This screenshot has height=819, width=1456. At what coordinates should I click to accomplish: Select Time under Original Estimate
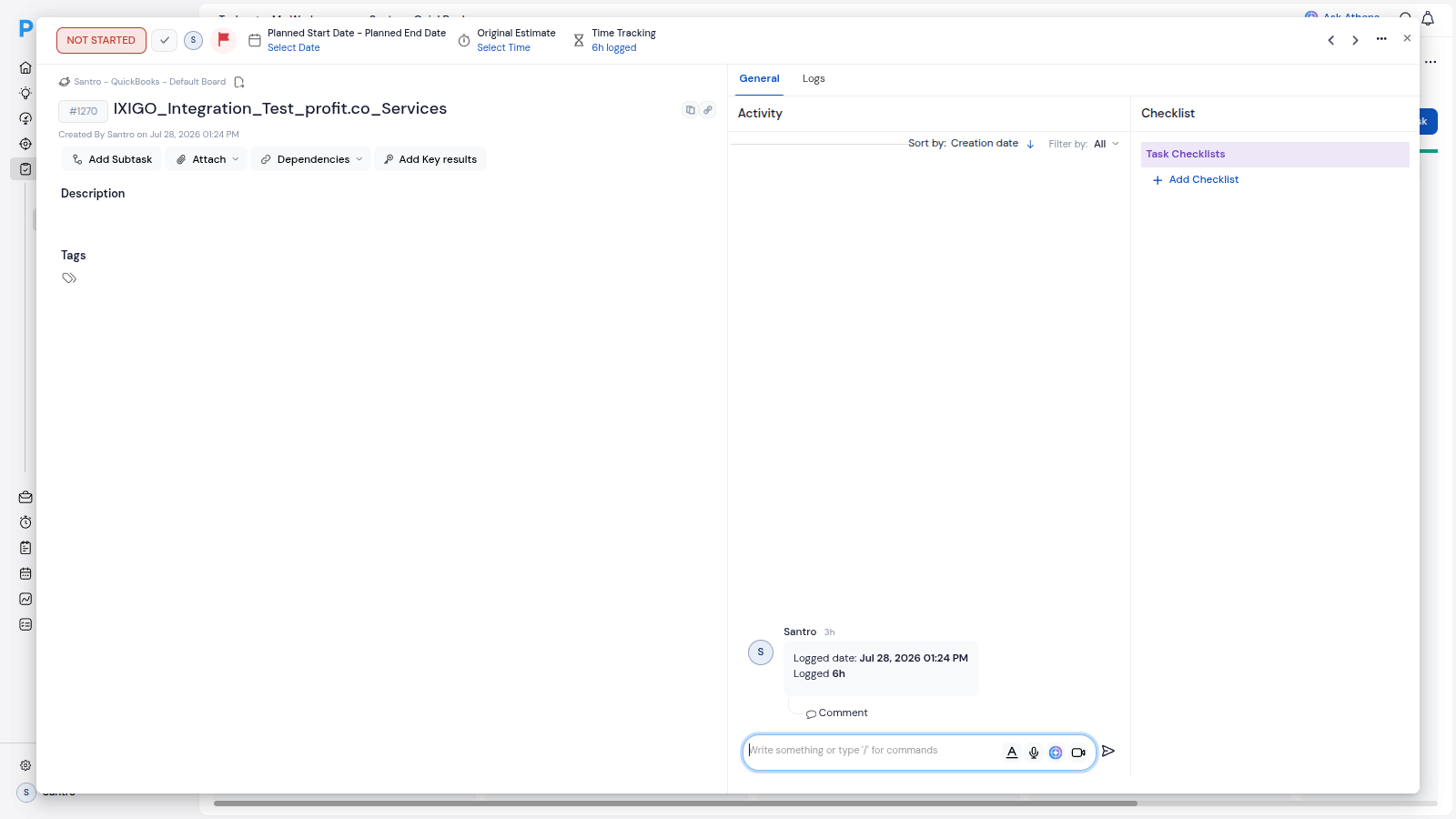tap(503, 47)
